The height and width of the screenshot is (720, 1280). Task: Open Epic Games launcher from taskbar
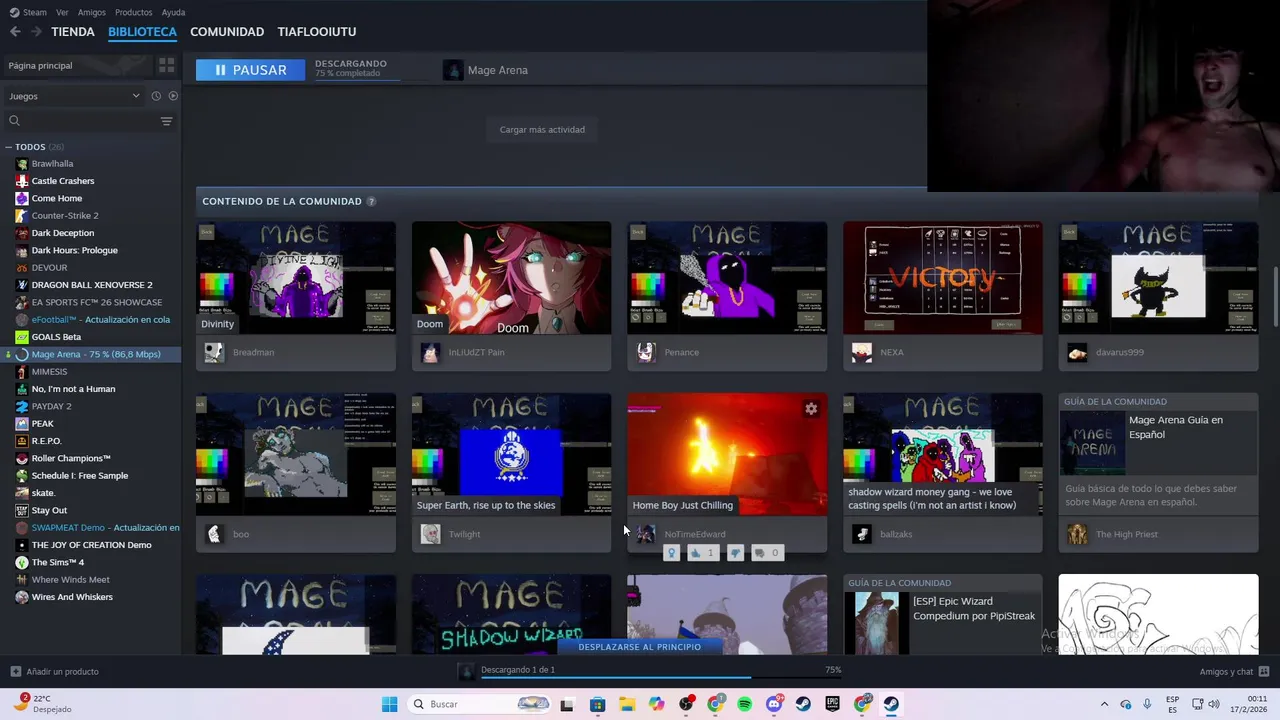coord(833,704)
